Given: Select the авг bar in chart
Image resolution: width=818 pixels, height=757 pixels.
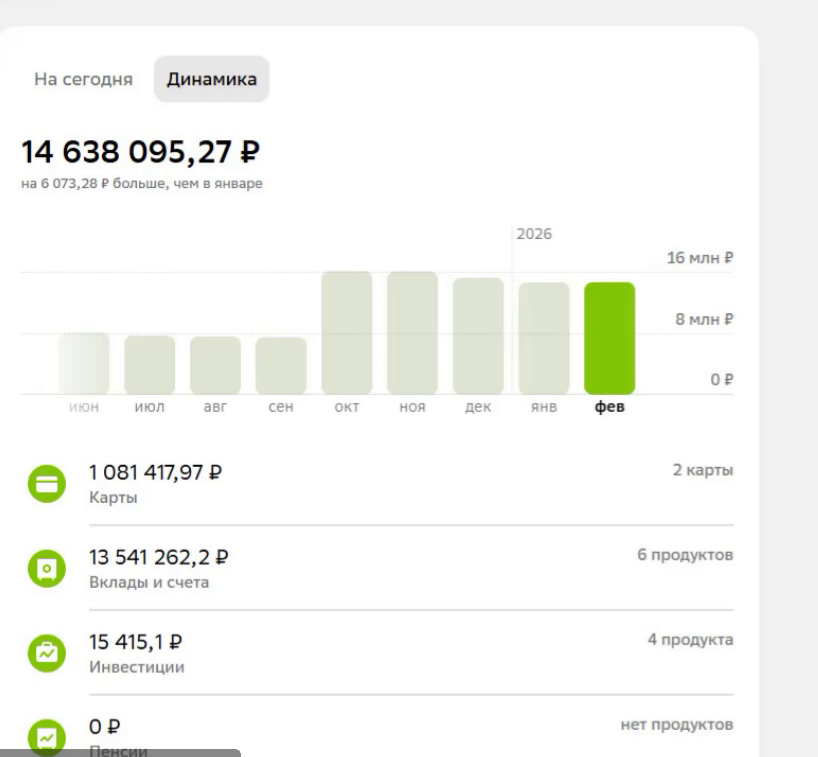Looking at the screenshot, I should [215, 365].
